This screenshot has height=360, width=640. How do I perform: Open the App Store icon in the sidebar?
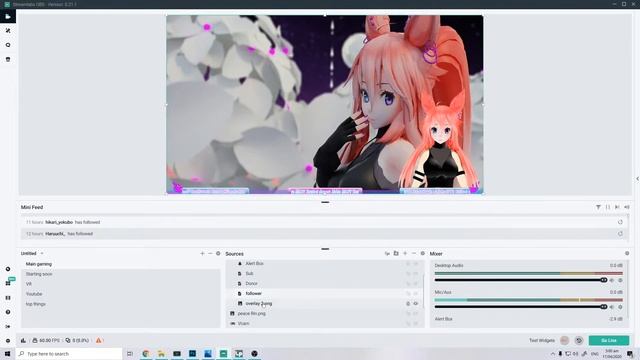8,59
